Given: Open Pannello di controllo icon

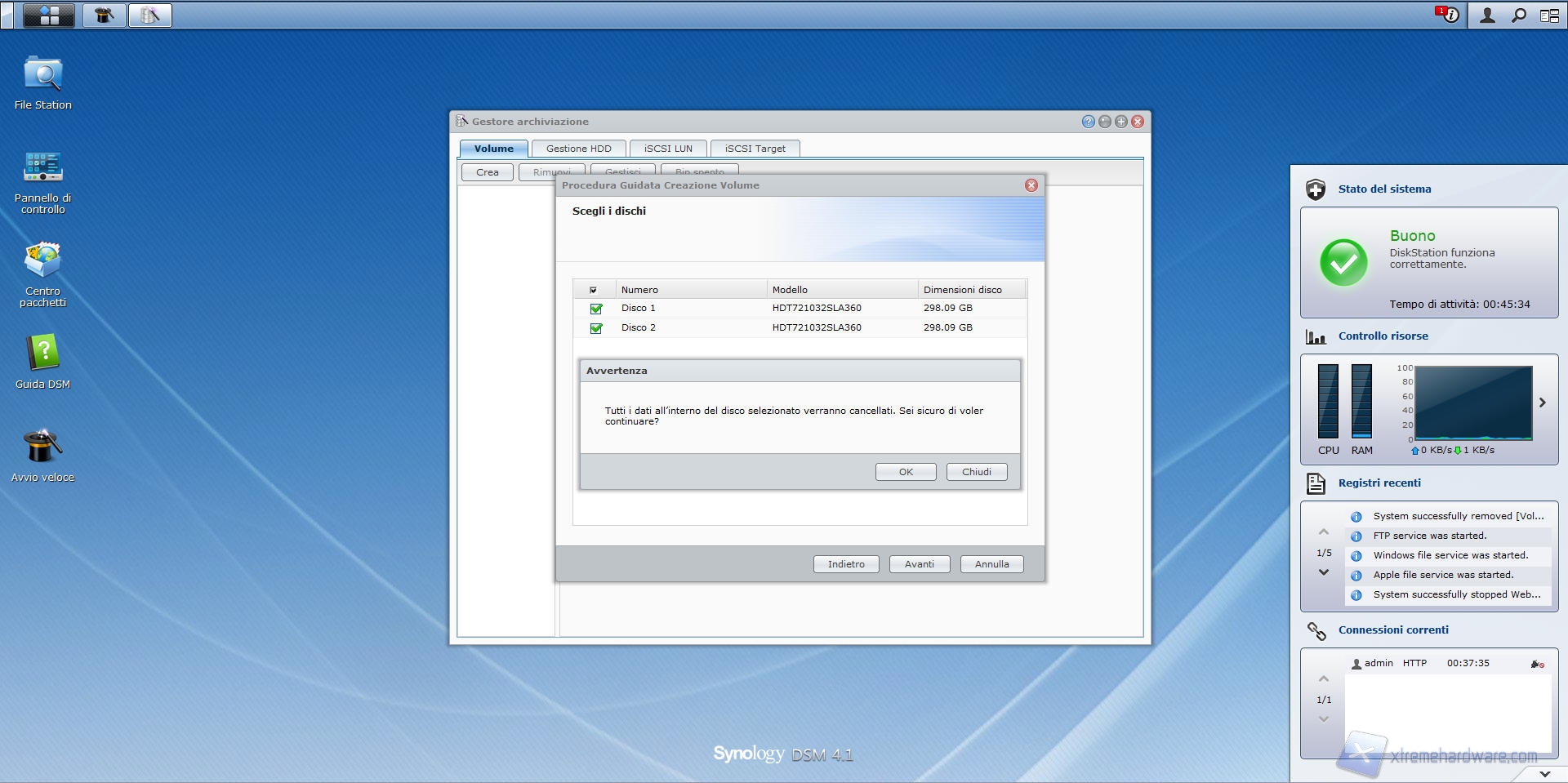Looking at the screenshot, I should pos(42,168).
